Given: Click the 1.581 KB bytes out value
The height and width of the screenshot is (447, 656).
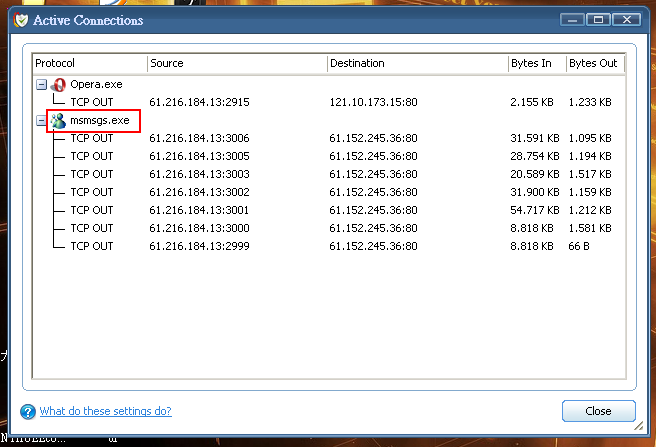Looking at the screenshot, I should tap(590, 228).
